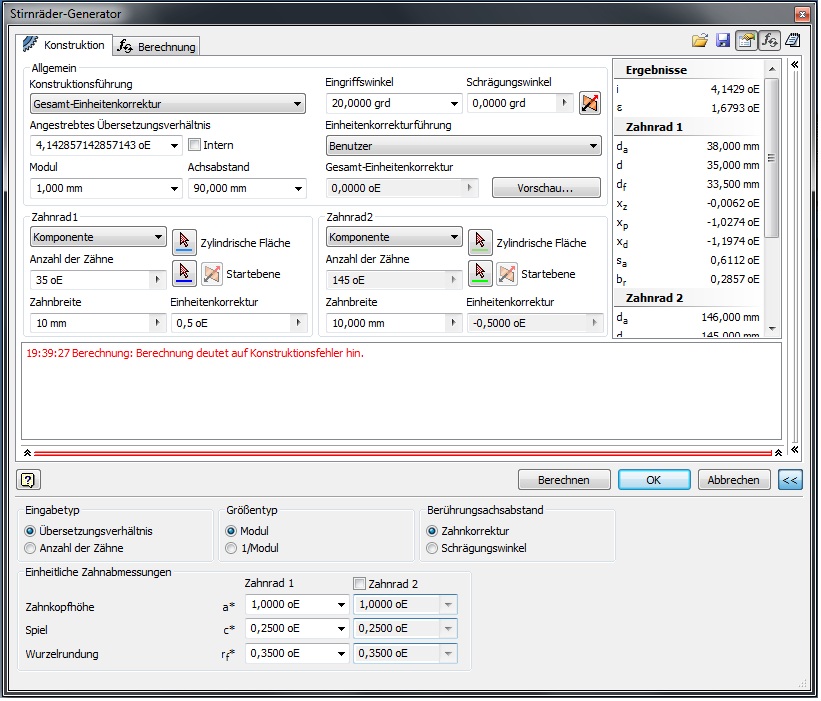The image size is (821, 701).
Task: Select Schrägungswinkel radio option
Action: click(434, 550)
